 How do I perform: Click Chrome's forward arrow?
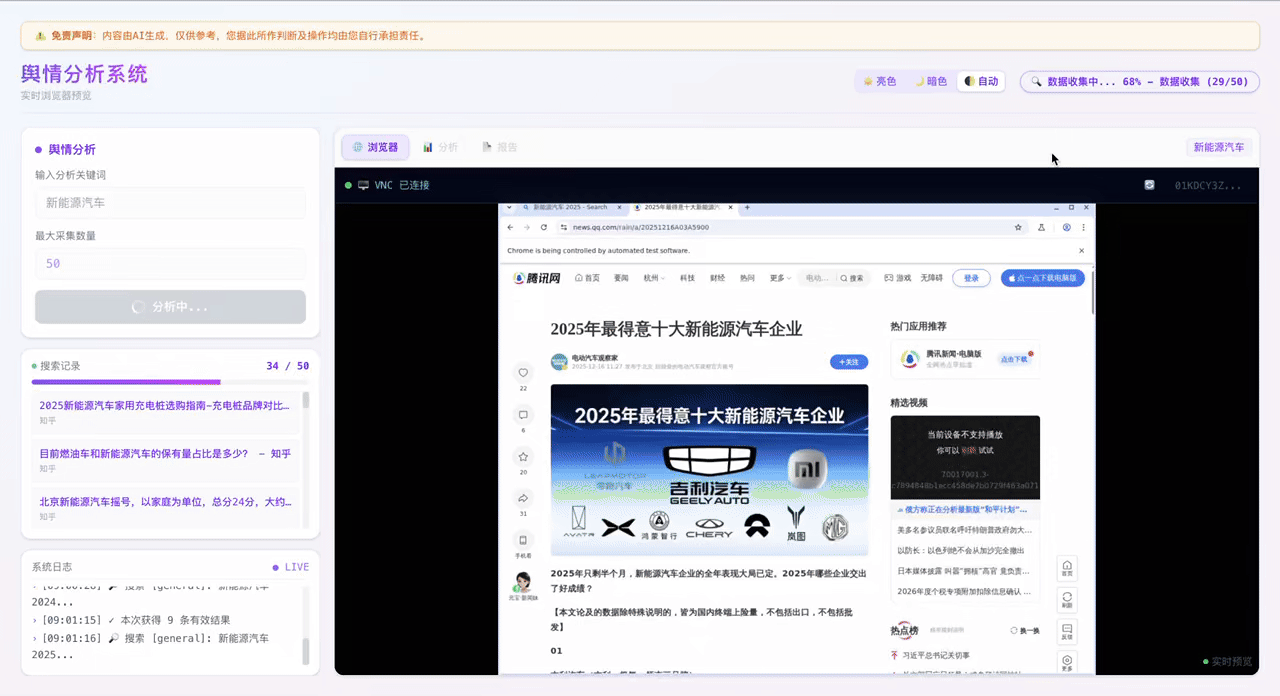pyautogui.click(x=527, y=227)
